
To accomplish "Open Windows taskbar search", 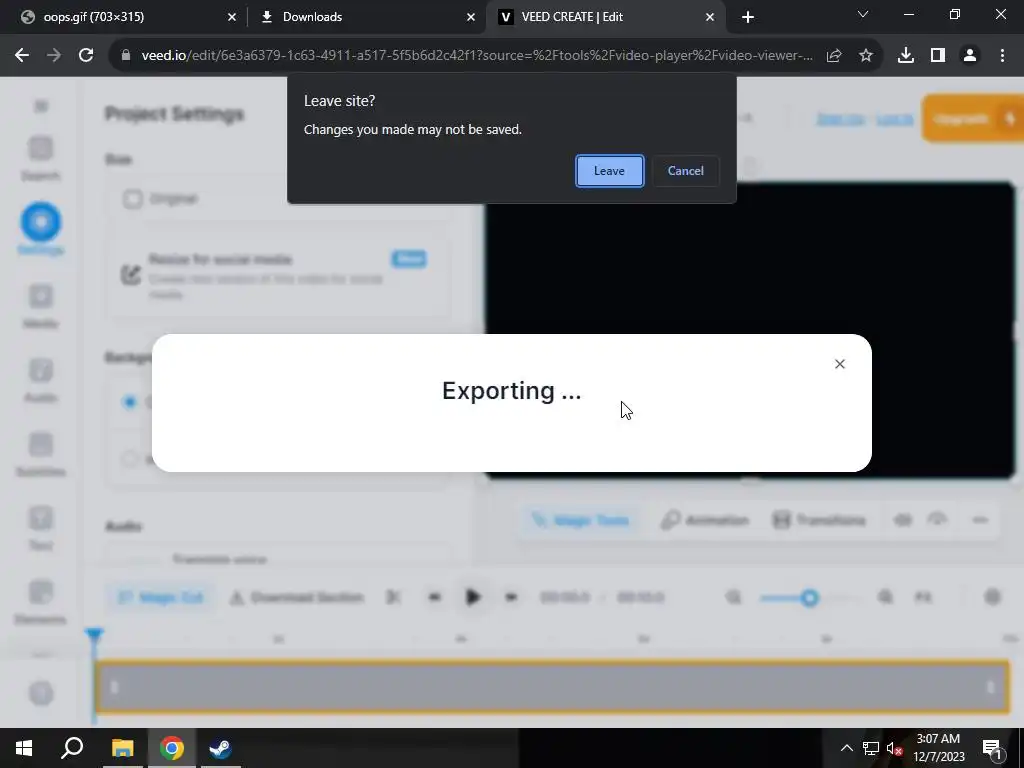I will pyautogui.click(x=72, y=748).
